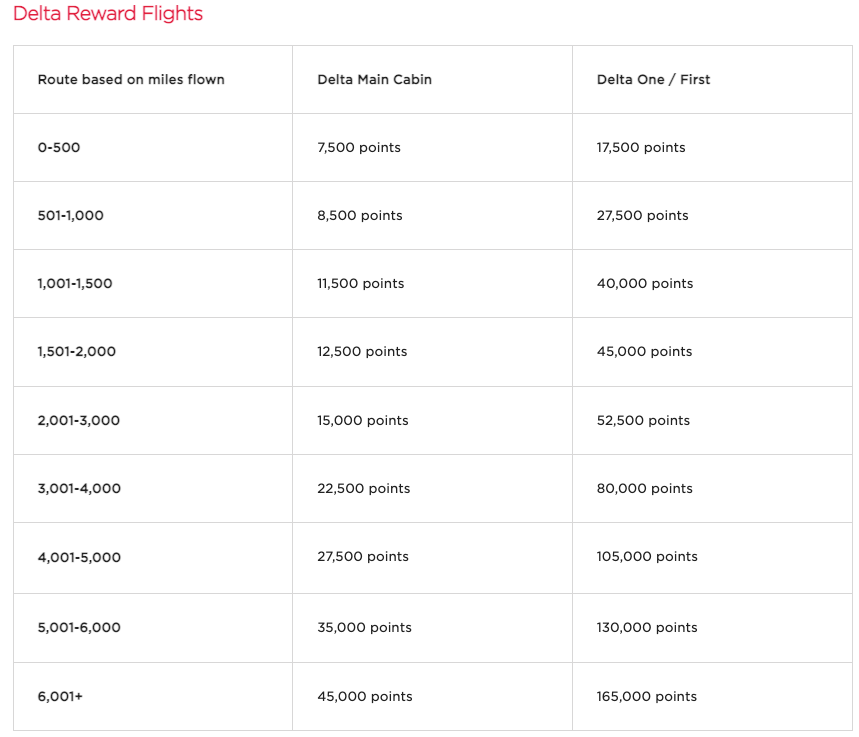Click the 40,000 points cell
The height and width of the screenshot is (737, 859).
(644, 283)
